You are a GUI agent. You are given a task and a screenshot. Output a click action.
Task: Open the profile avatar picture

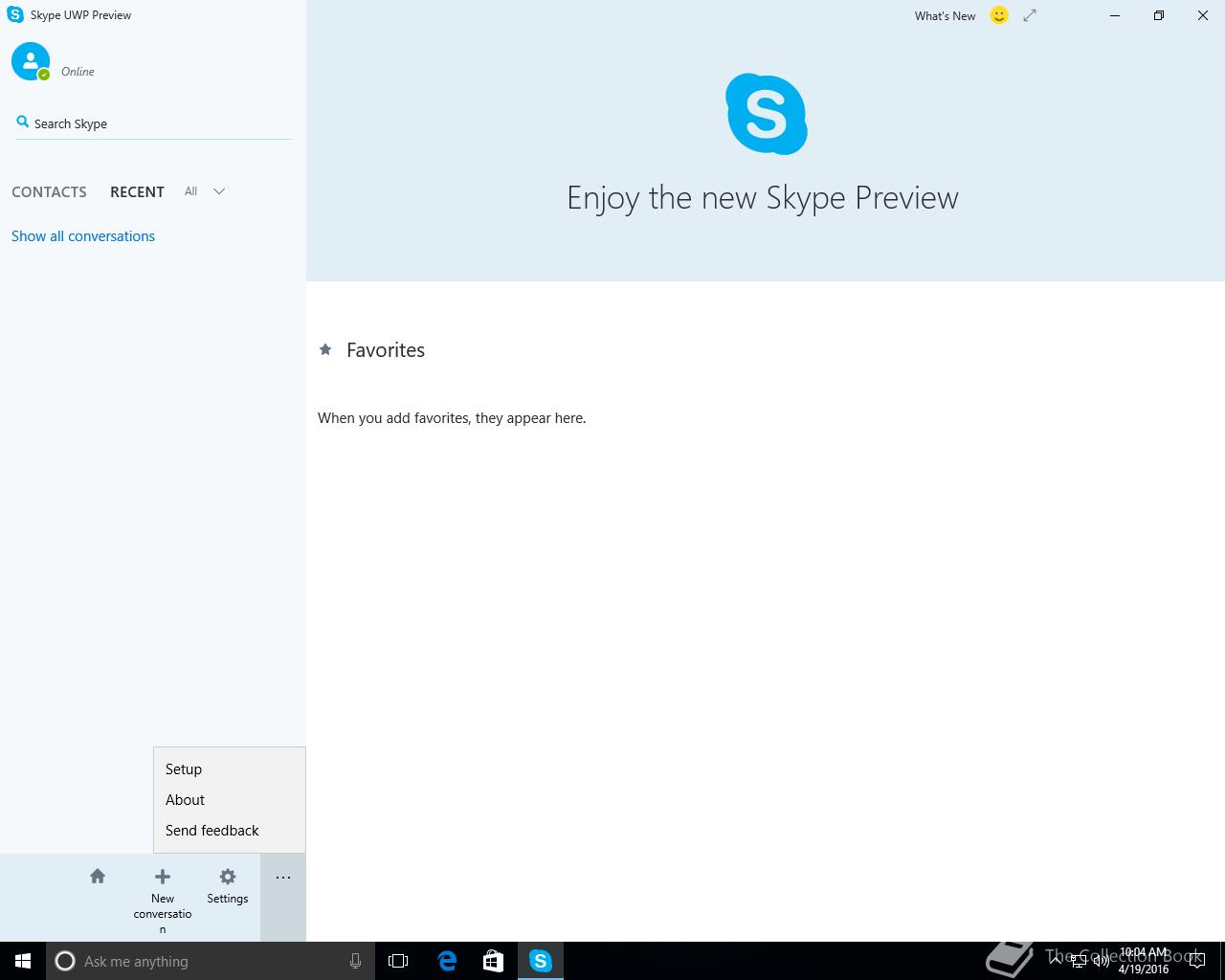pos(31,61)
